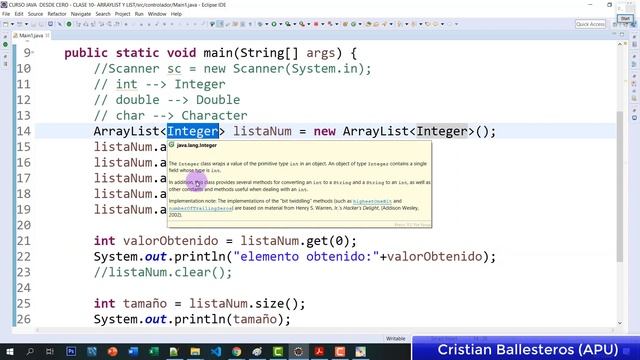Click the green Run button in toolbar
640x360 pixels.
coord(274,24)
